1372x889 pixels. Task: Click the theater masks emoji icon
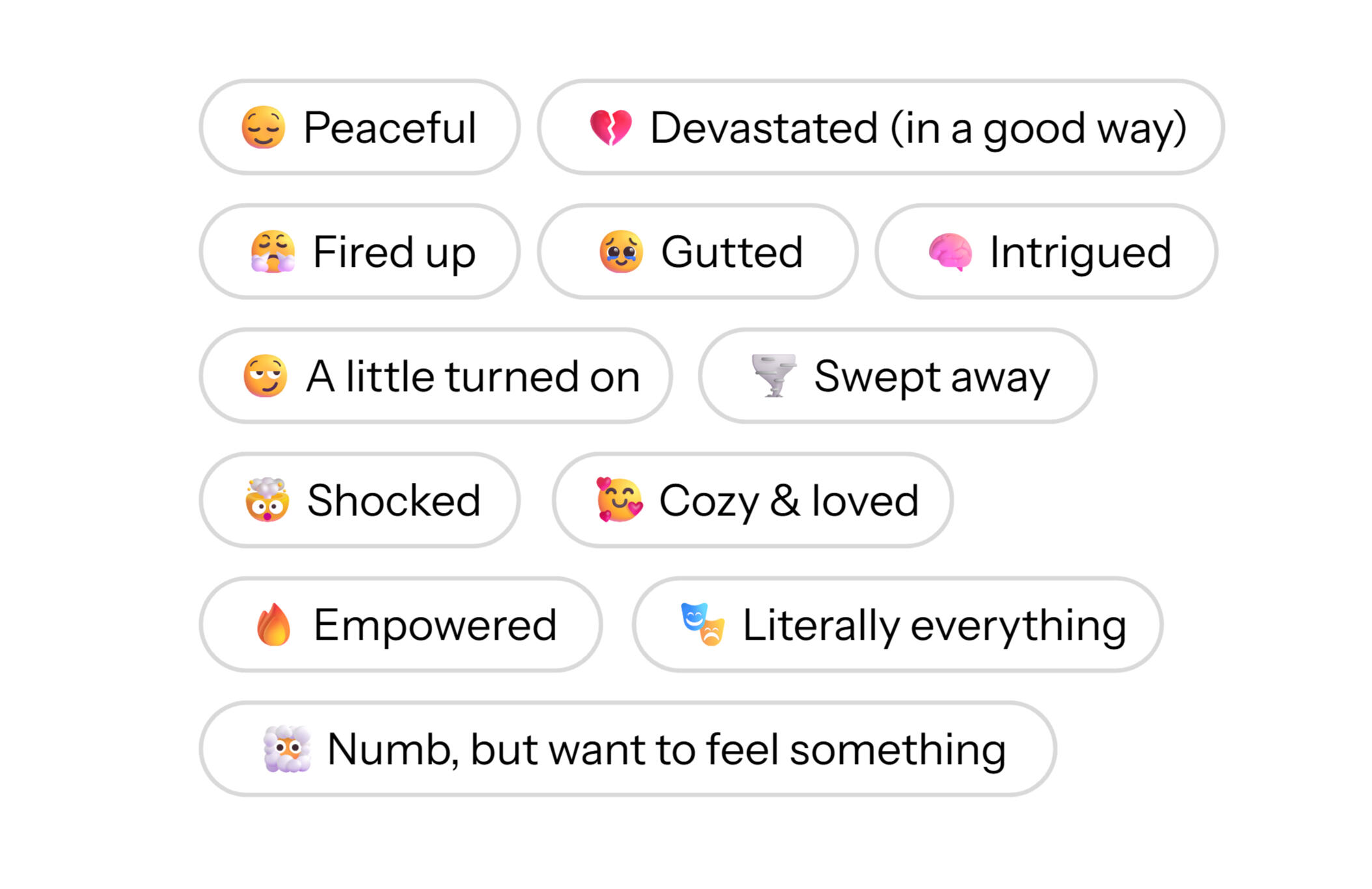click(702, 624)
